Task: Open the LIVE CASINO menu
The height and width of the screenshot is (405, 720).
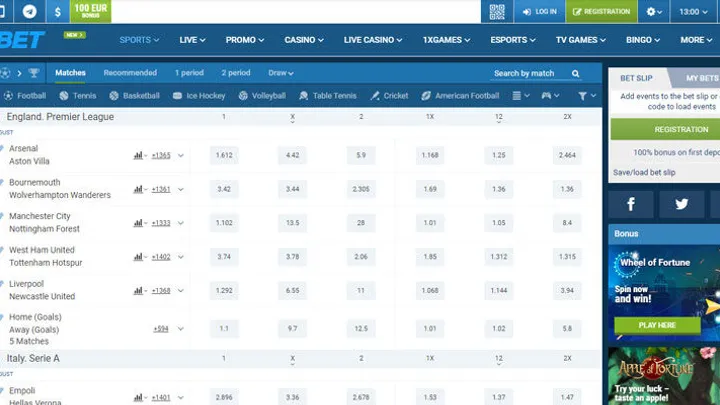Action: 373,40
